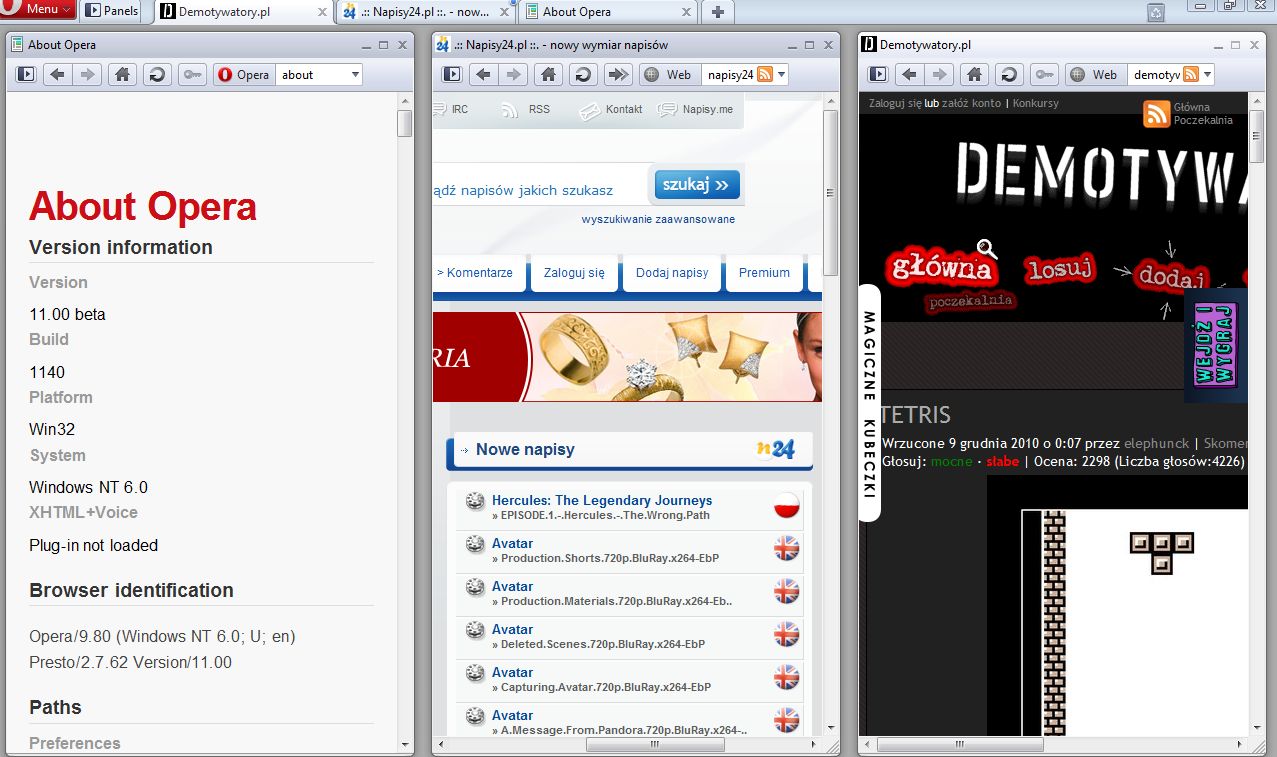Click the Web badge in Demotywatory window

click(1095, 74)
